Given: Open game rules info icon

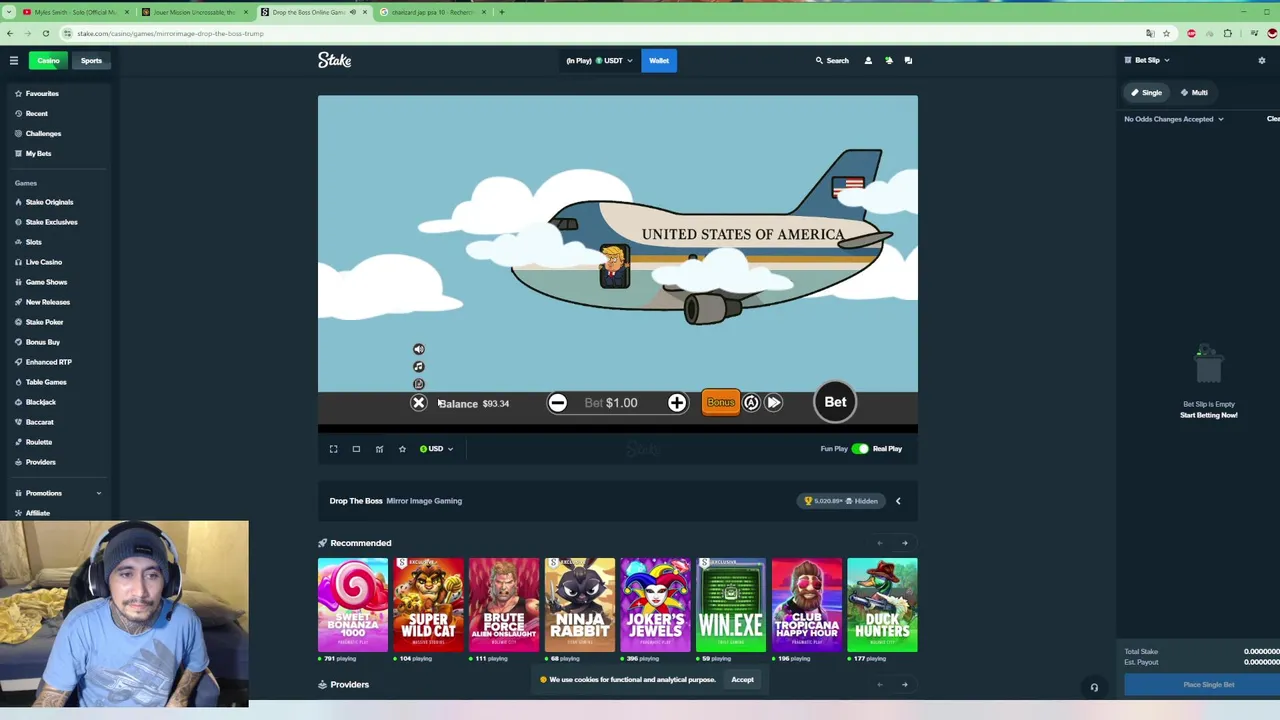Looking at the screenshot, I should coord(419,384).
